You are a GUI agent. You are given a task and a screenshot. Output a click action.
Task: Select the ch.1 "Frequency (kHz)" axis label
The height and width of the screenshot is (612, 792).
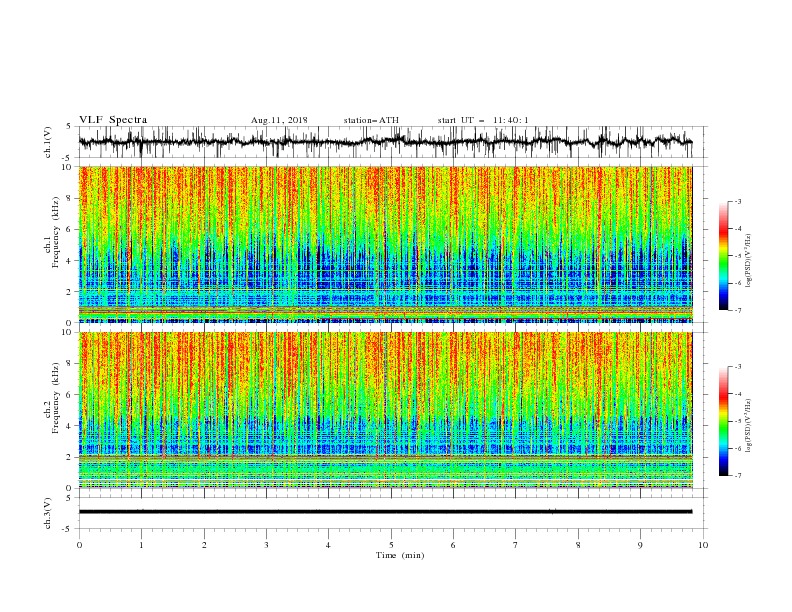[x=55, y=232]
